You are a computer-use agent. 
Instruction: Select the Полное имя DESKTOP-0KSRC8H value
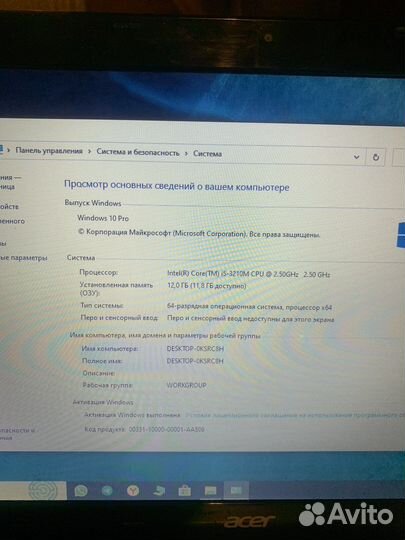point(195,361)
